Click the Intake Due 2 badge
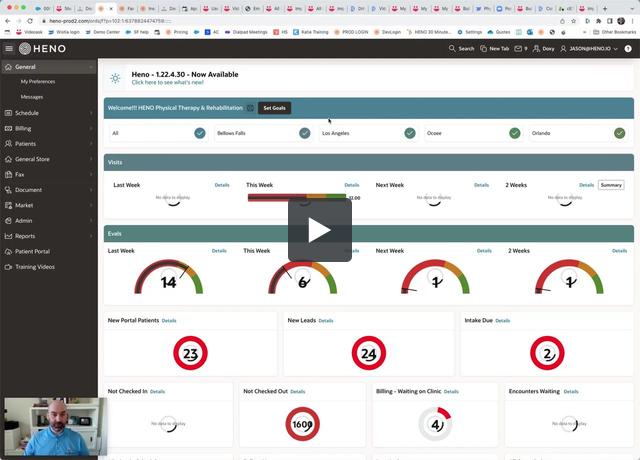 tap(547, 353)
